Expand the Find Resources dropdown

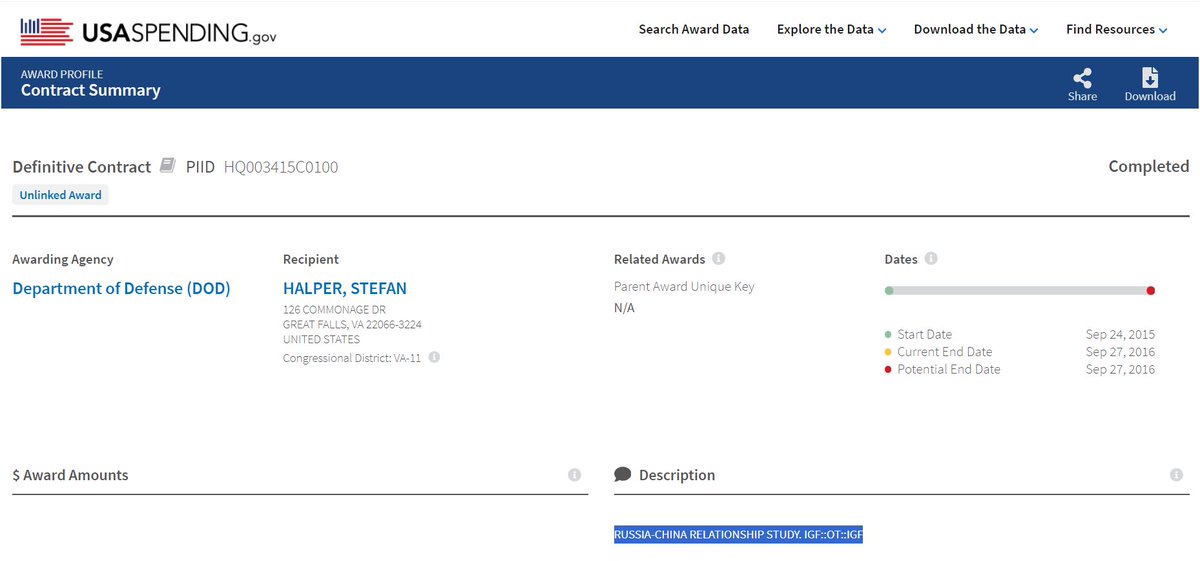click(x=1116, y=30)
